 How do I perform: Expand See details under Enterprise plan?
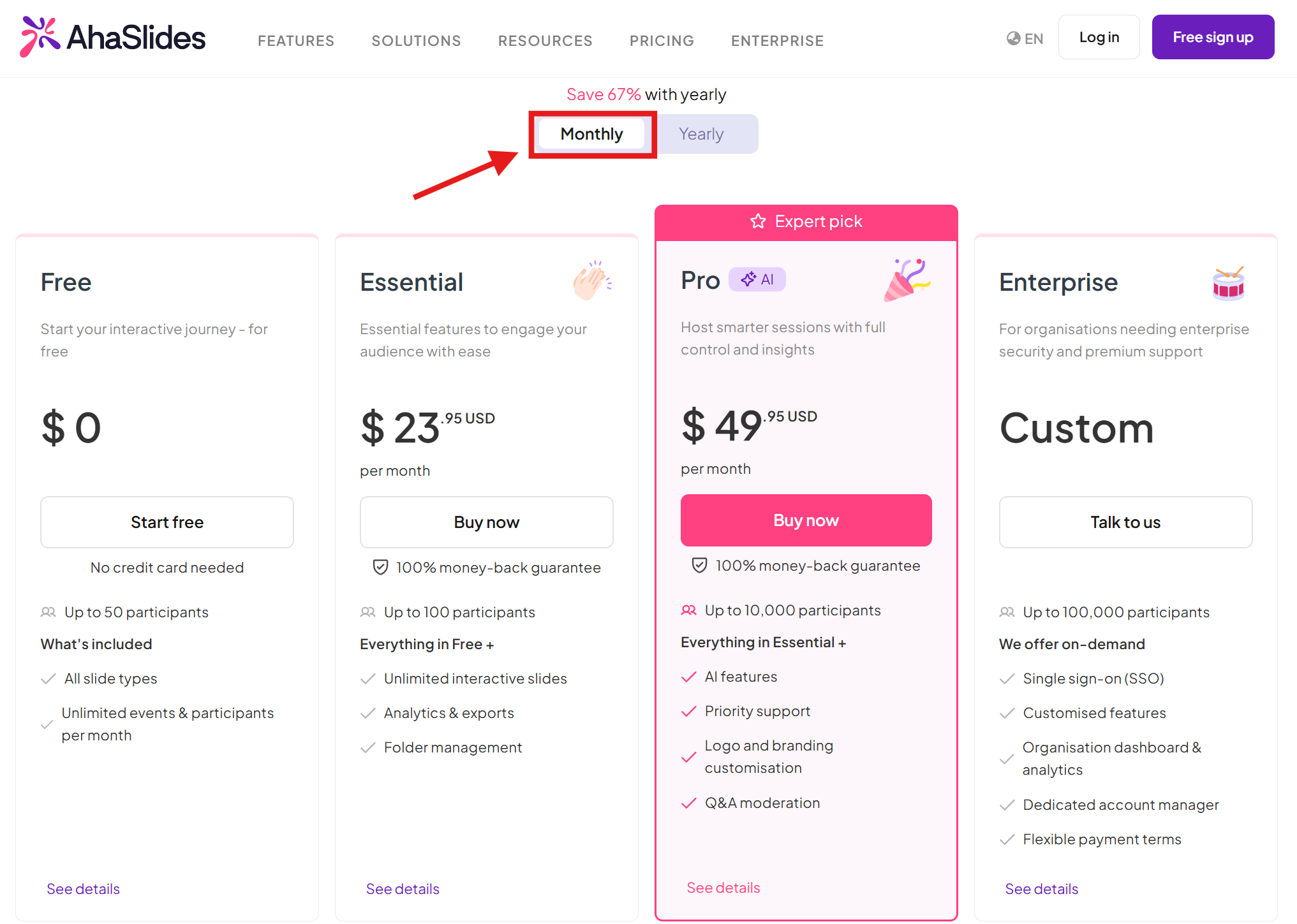1042,888
